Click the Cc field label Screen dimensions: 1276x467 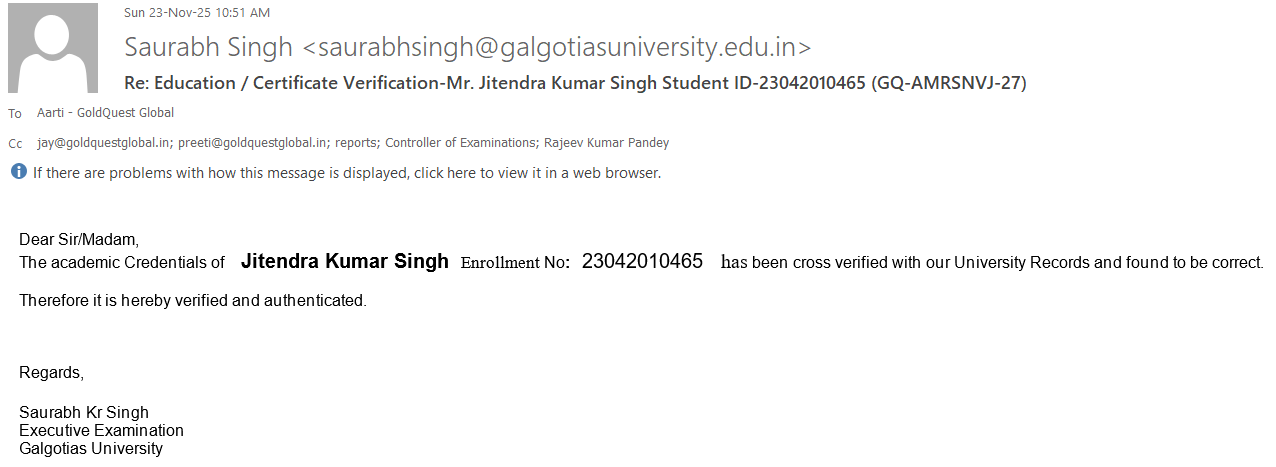coord(15,144)
